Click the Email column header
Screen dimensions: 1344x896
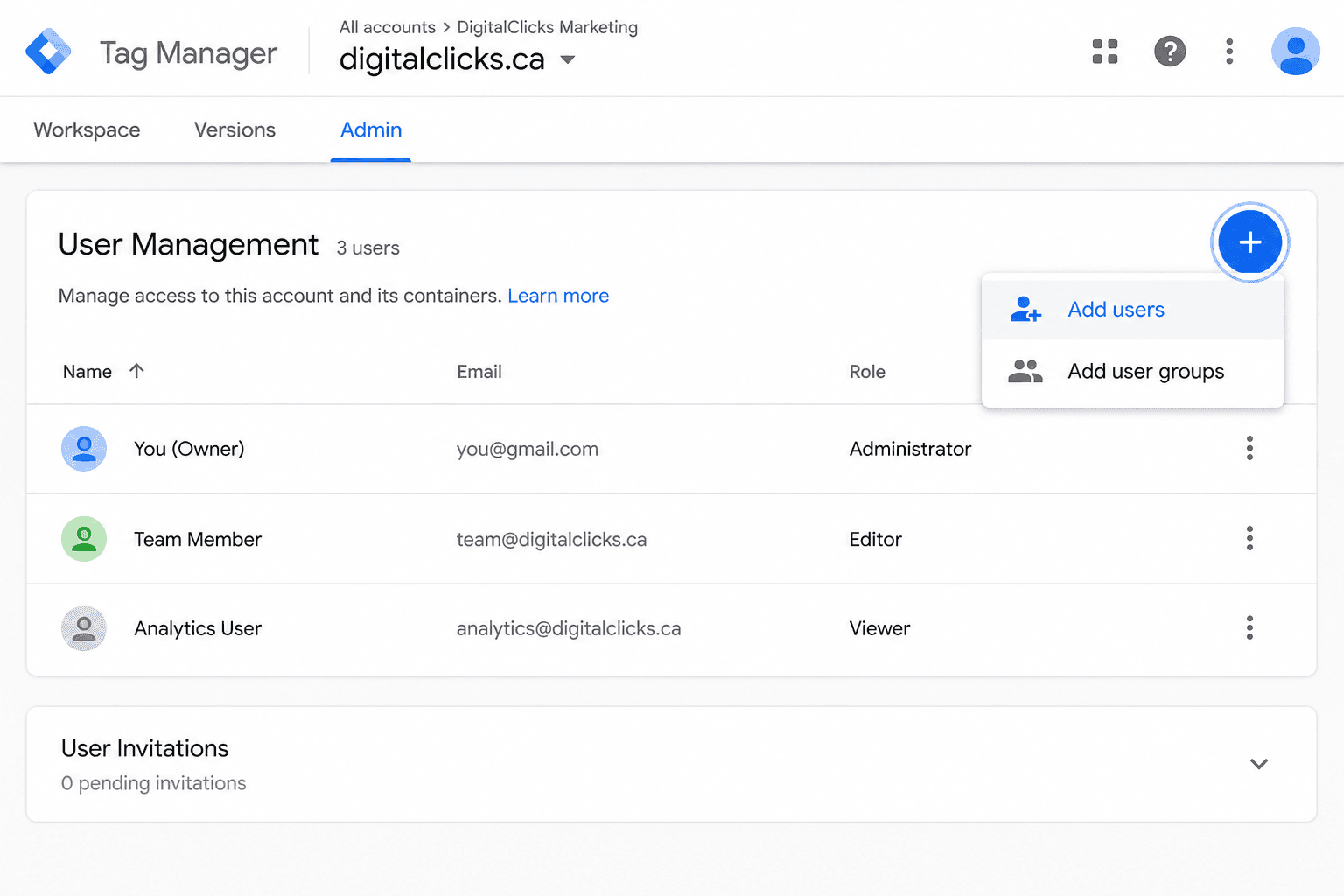pos(479,372)
